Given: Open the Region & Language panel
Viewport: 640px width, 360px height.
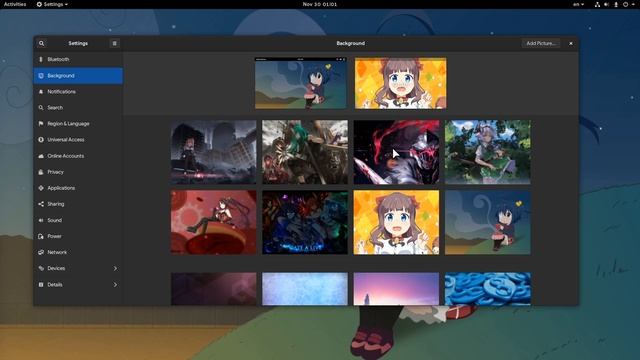Looking at the screenshot, I should pyautogui.click(x=78, y=124).
